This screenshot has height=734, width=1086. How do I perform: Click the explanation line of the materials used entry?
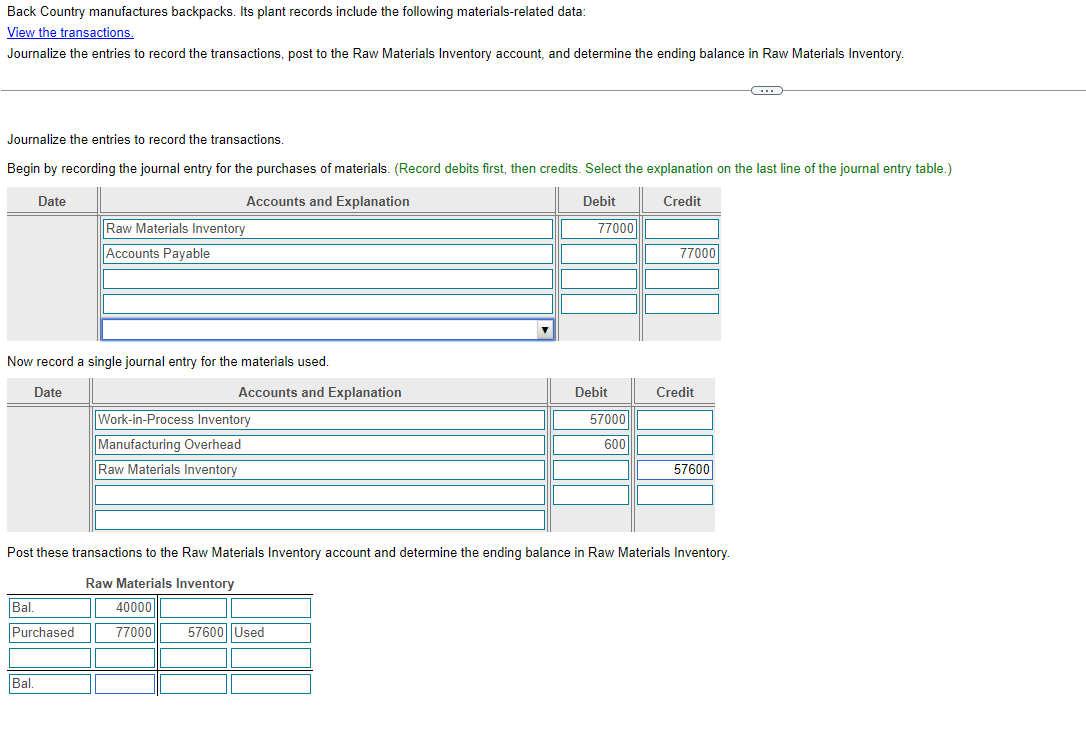pyautogui.click(x=319, y=519)
